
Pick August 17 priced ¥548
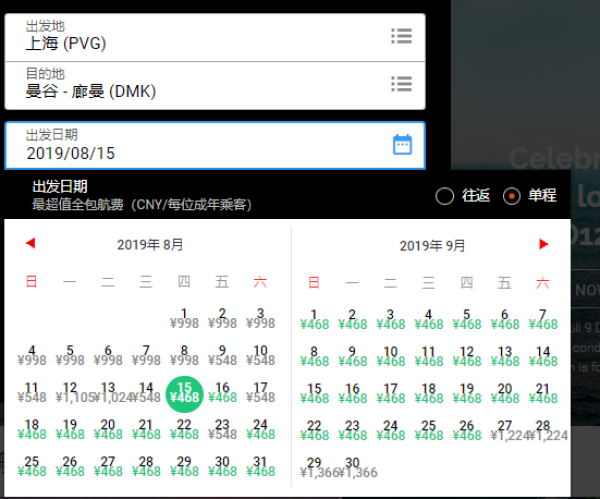(261, 393)
